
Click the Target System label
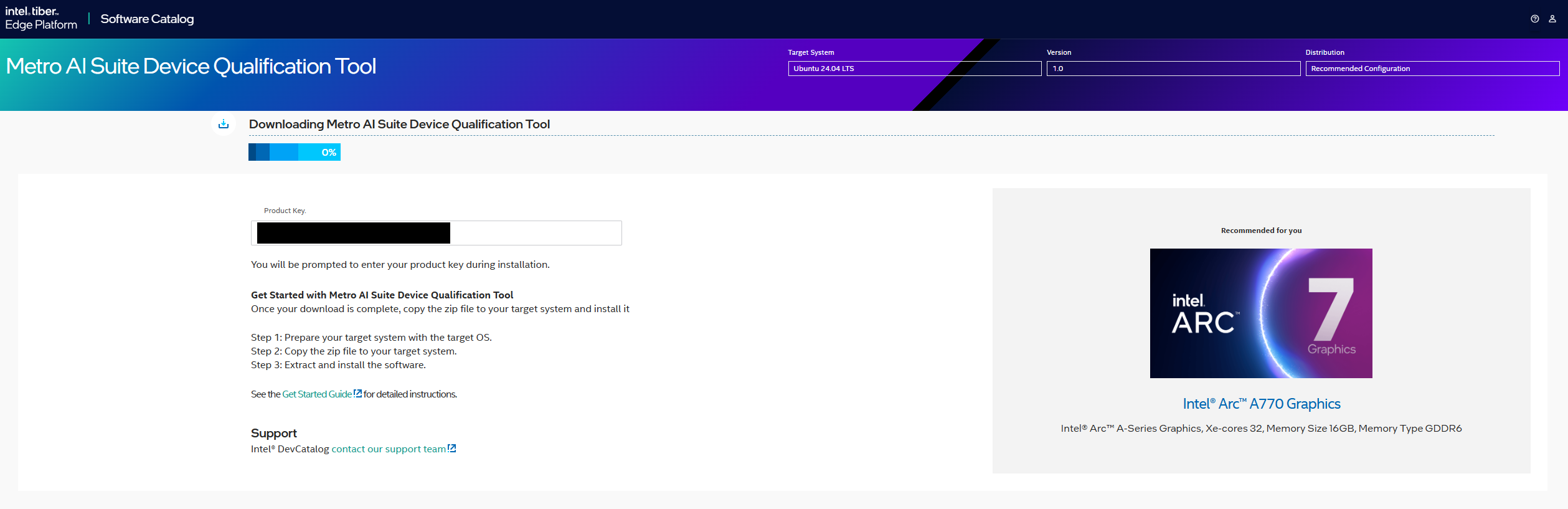point(811,52)
